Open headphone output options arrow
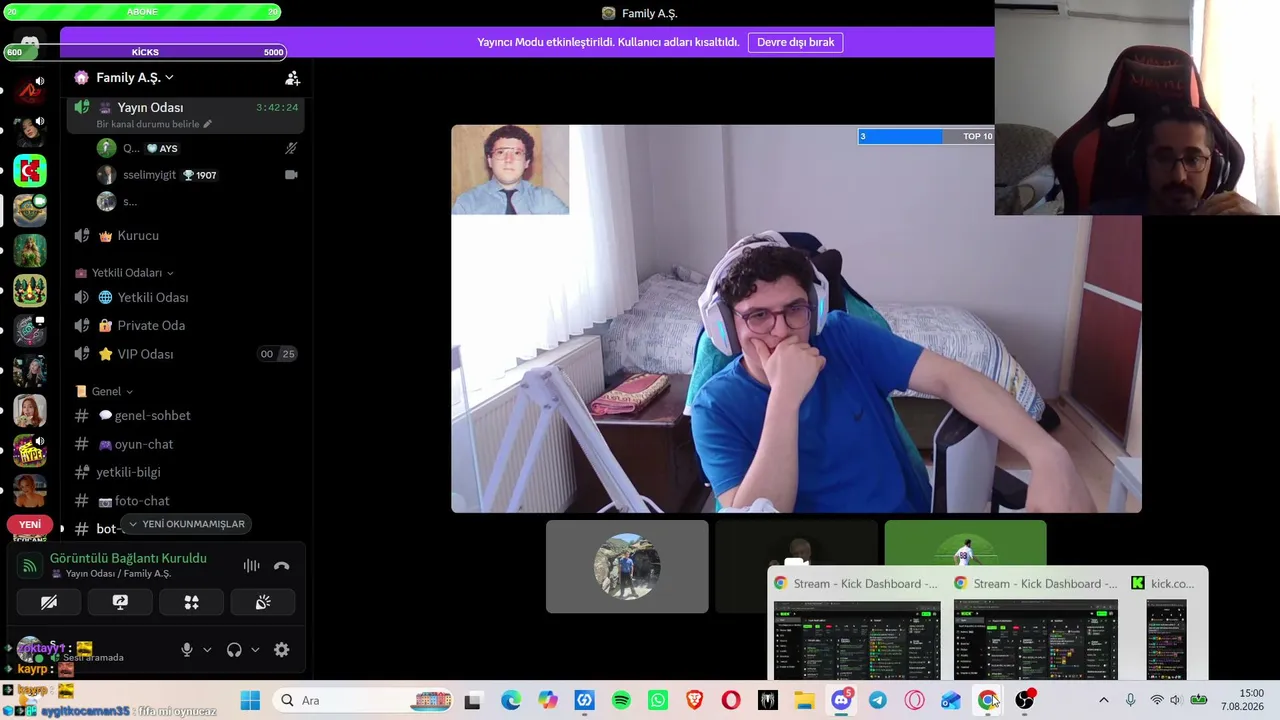Image resolution: width=1280 pixels, height=720 pixels. pyautogui.click(x=255, y=650)
